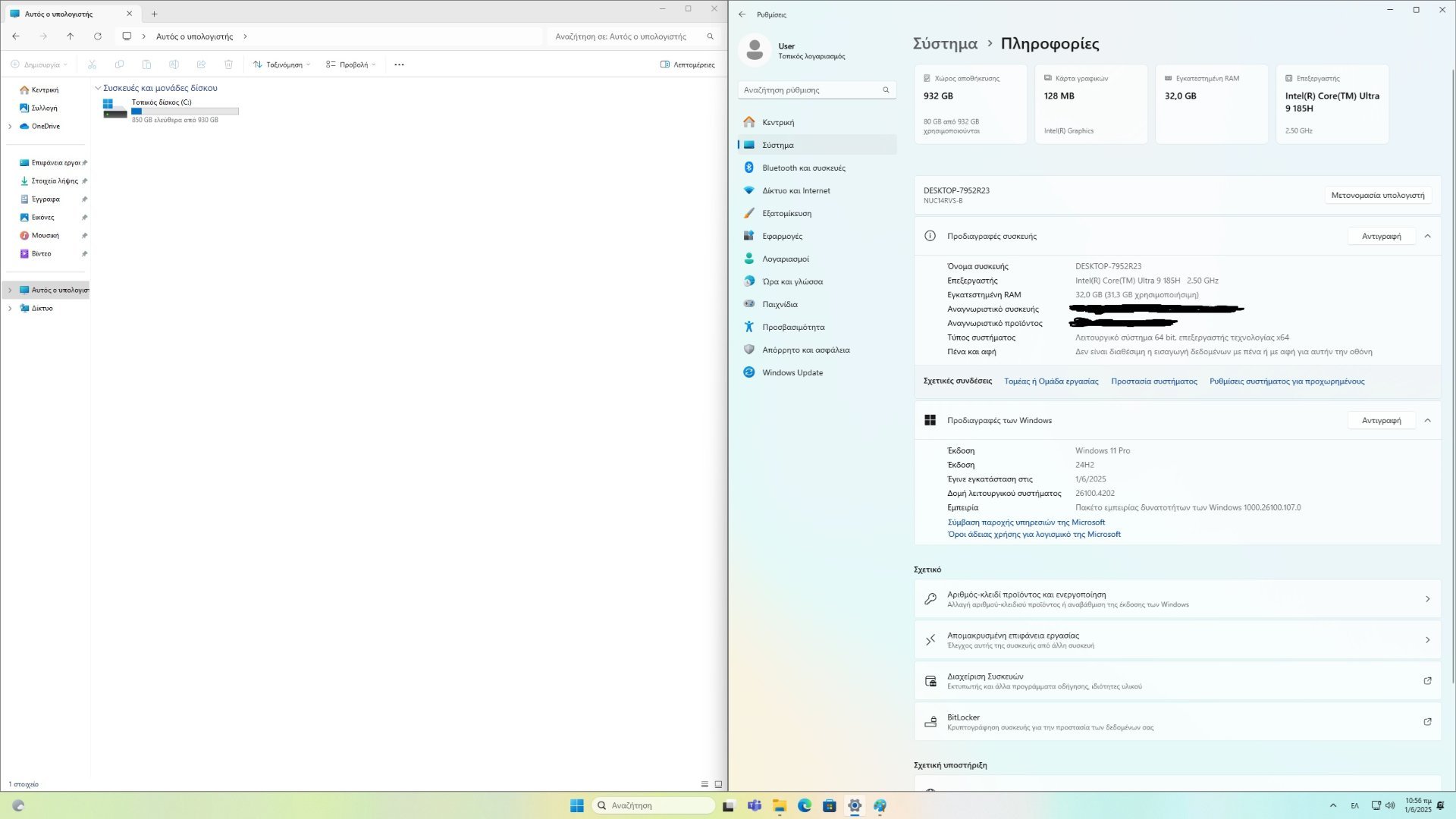Click the Μετονομασία υπολογιστή button
Image resolution: width=1456 pixels, height=819 pixels.
click(x=1378, y=196)
